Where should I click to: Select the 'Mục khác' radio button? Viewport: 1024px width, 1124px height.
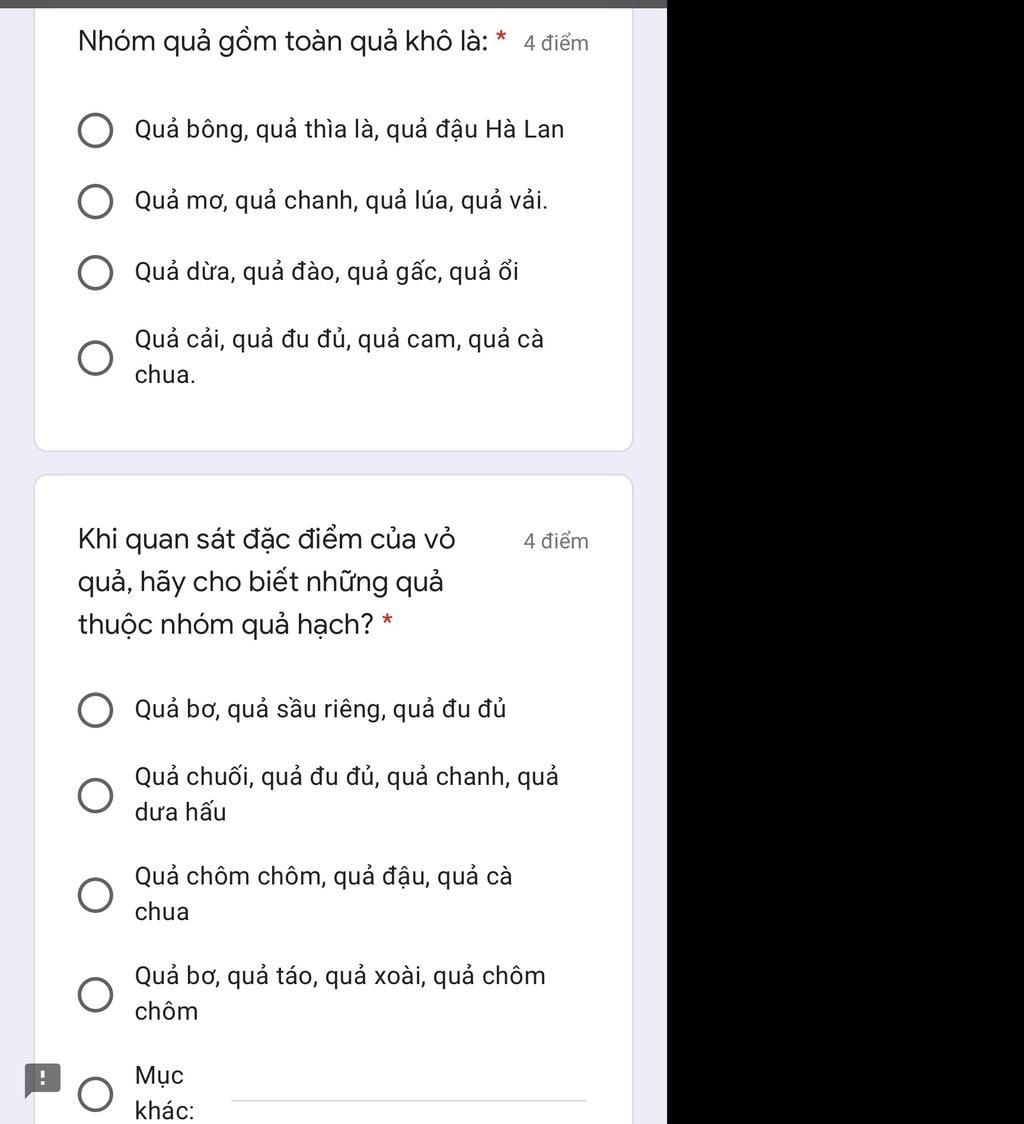click(x=95, y=1094)
